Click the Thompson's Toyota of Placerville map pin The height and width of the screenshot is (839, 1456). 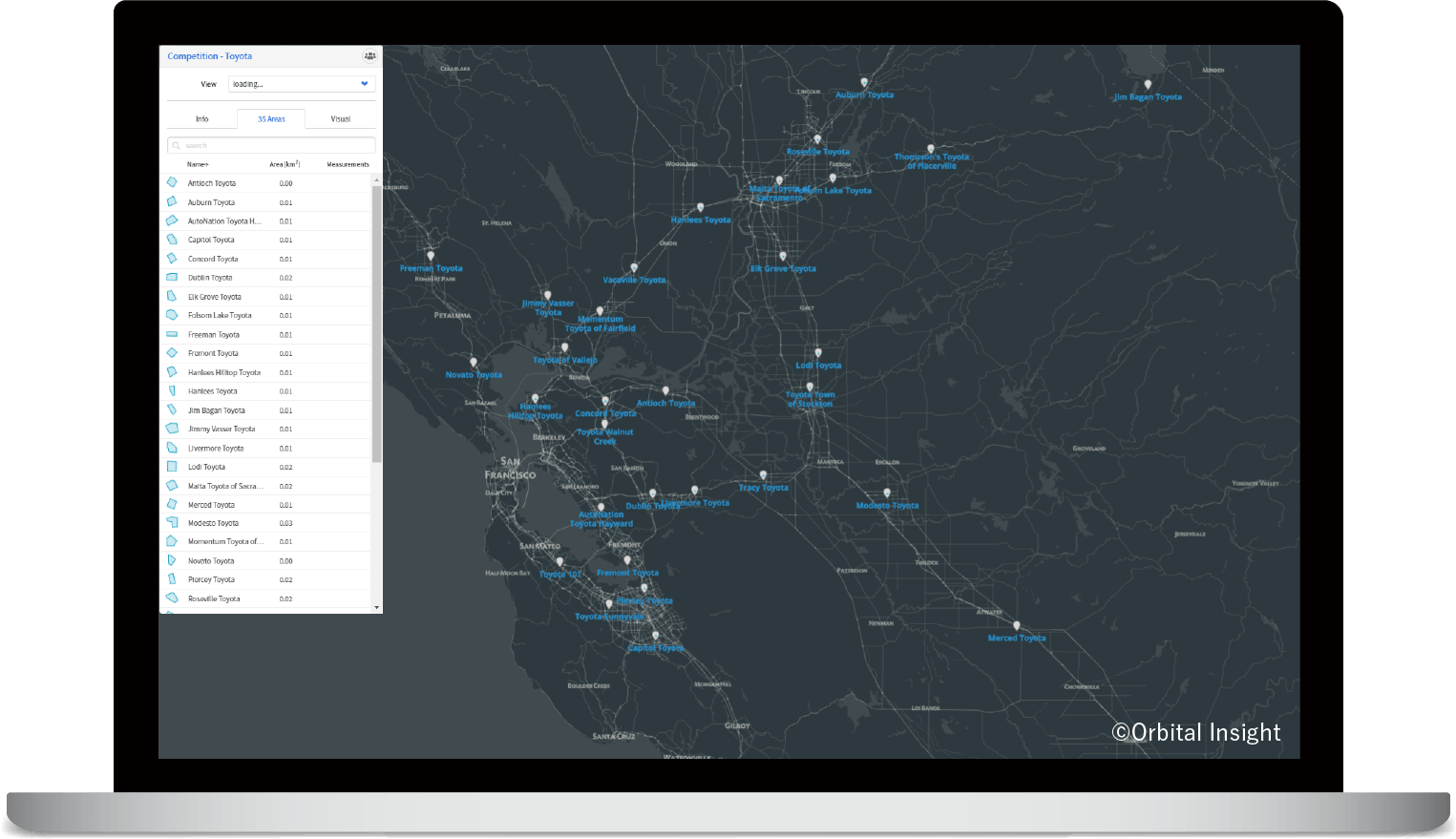click(x=931, y=149)
